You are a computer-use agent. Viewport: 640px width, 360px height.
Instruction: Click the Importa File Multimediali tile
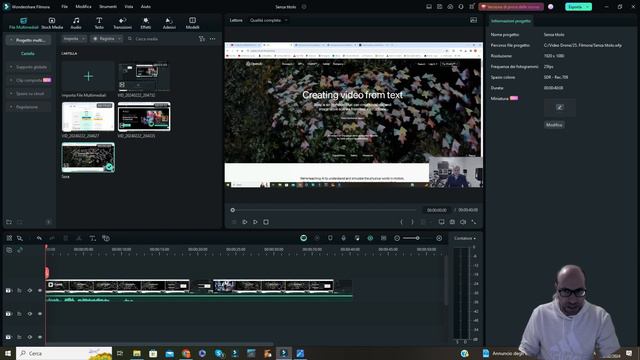(88, 76)
